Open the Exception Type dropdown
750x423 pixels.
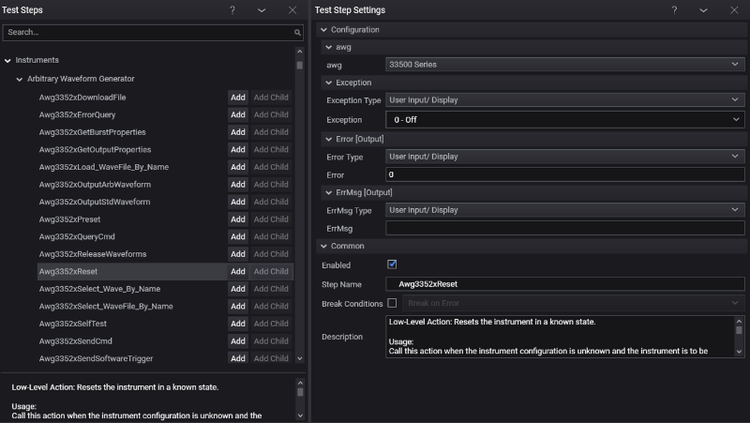coord(565,100)
